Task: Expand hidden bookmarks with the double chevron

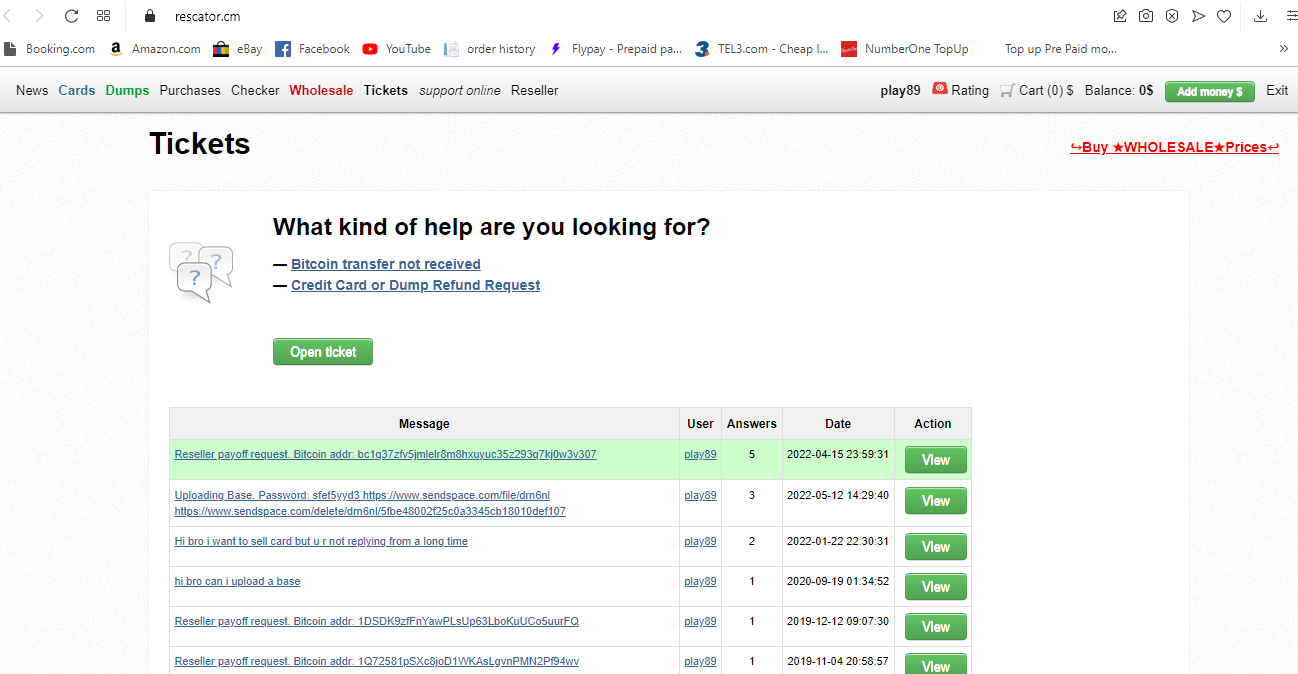Action: 1284,48
